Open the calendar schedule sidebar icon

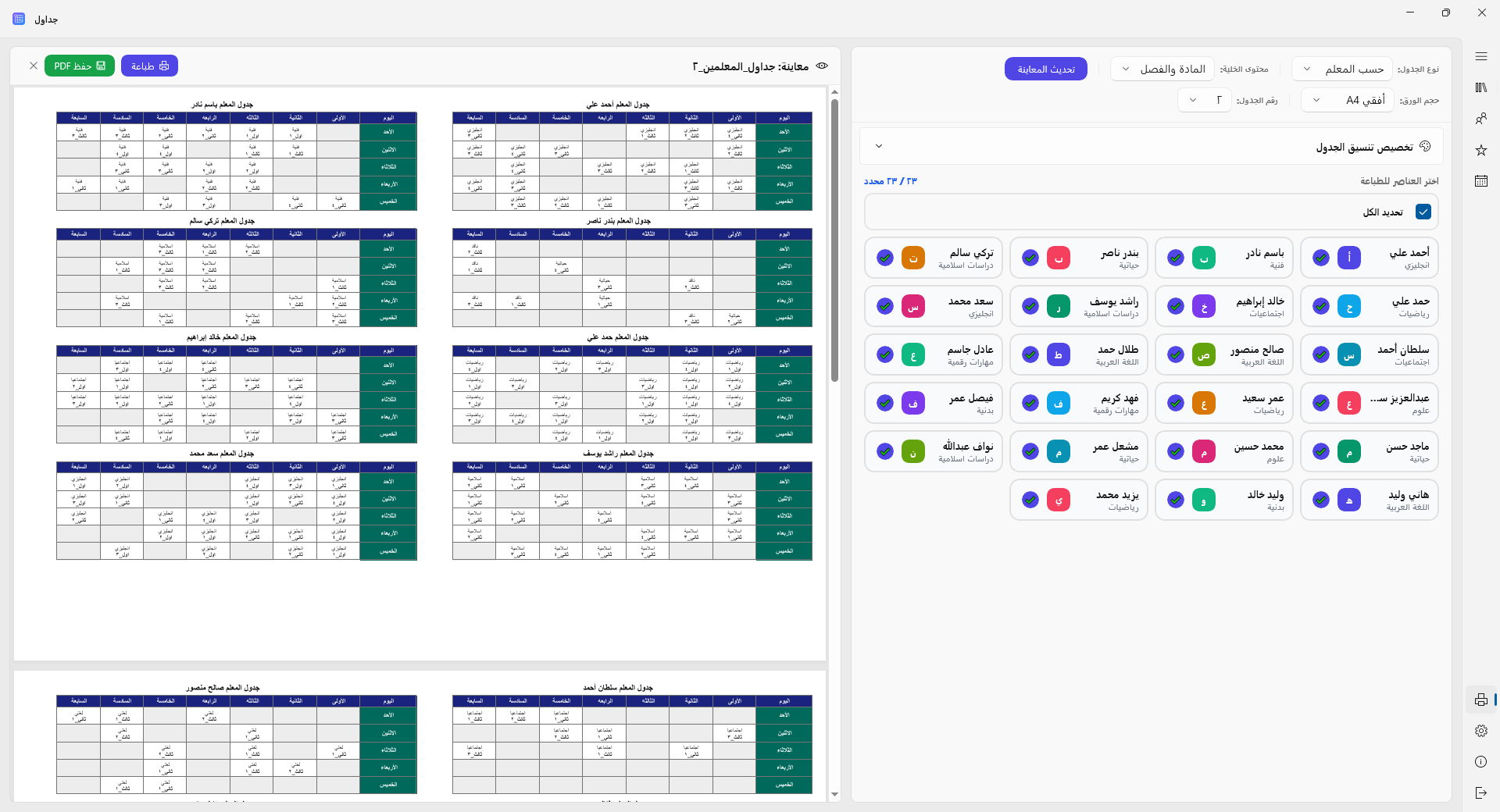click(1480, 181)
